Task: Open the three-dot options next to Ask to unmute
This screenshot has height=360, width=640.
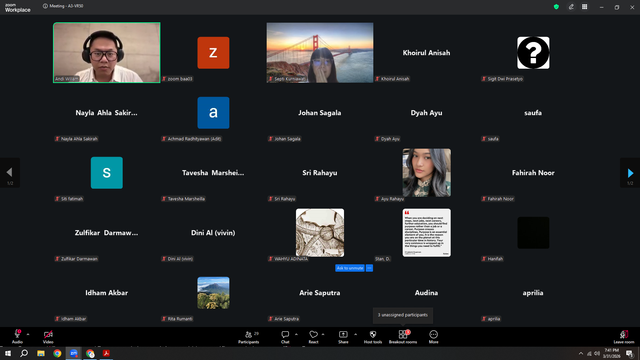Action: [x=369, y=268]
